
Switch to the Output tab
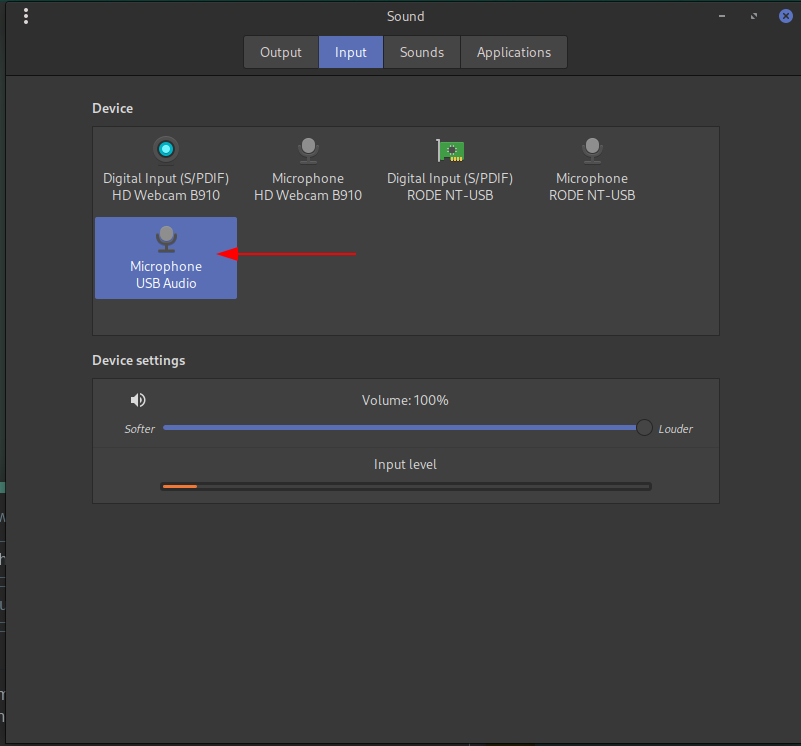(281, 52)
